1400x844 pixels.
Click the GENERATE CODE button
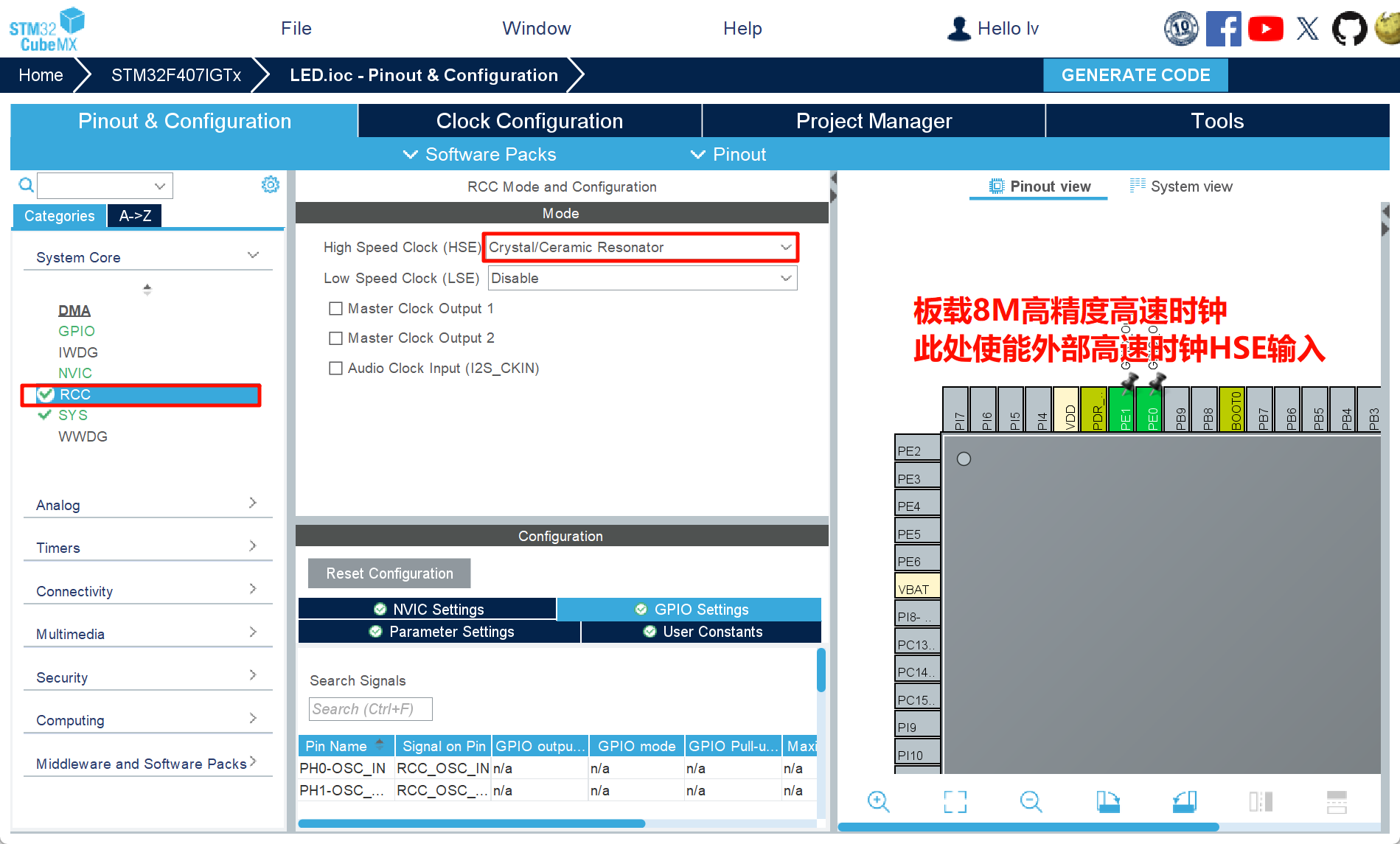coord(1135,74)
